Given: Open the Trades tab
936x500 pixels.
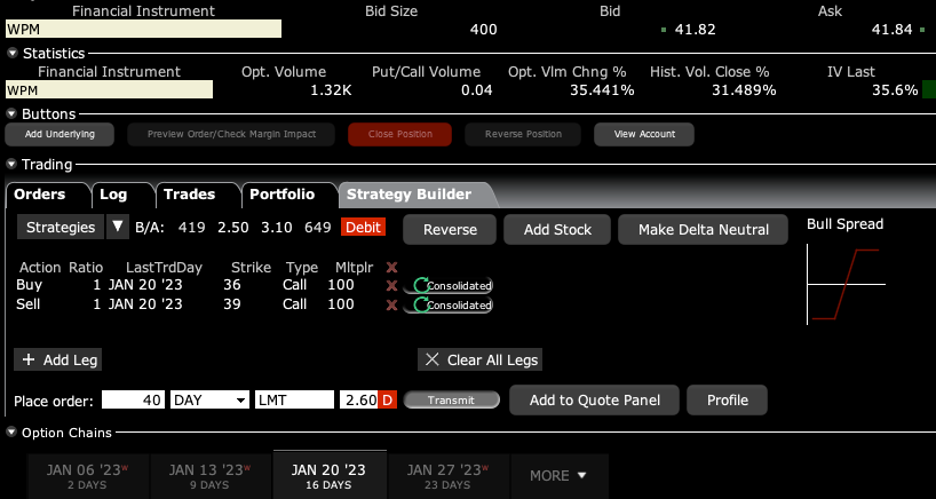Looking at the screenshot, I should coord(189,194).
